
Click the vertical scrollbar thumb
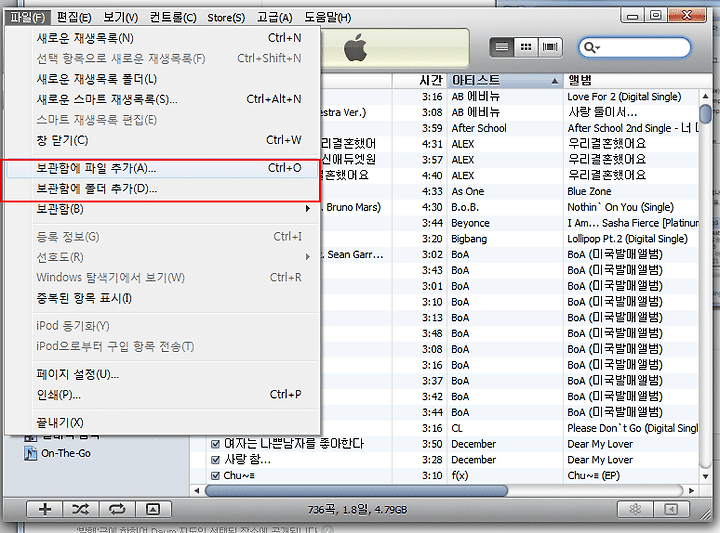pos(705,113)
